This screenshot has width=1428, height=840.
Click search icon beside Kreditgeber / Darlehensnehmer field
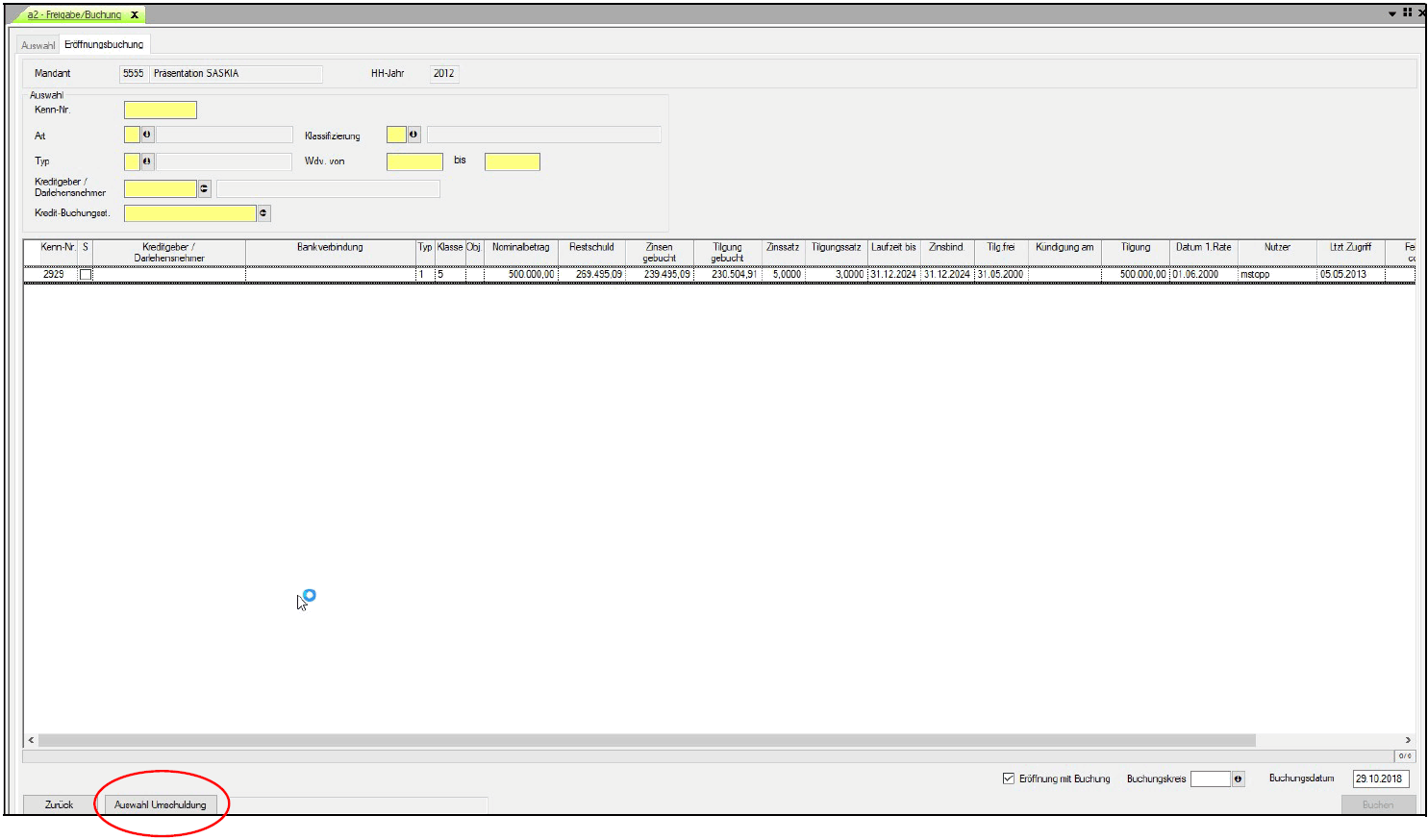(x=204, y=189)
